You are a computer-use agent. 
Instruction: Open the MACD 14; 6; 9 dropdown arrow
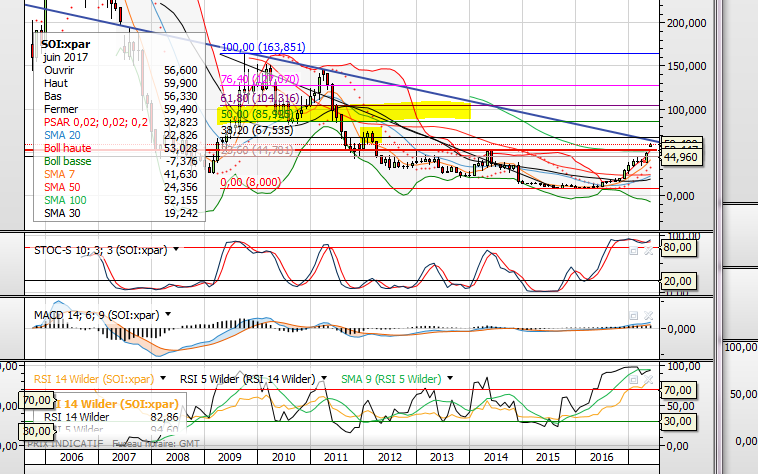coord(169,314)
